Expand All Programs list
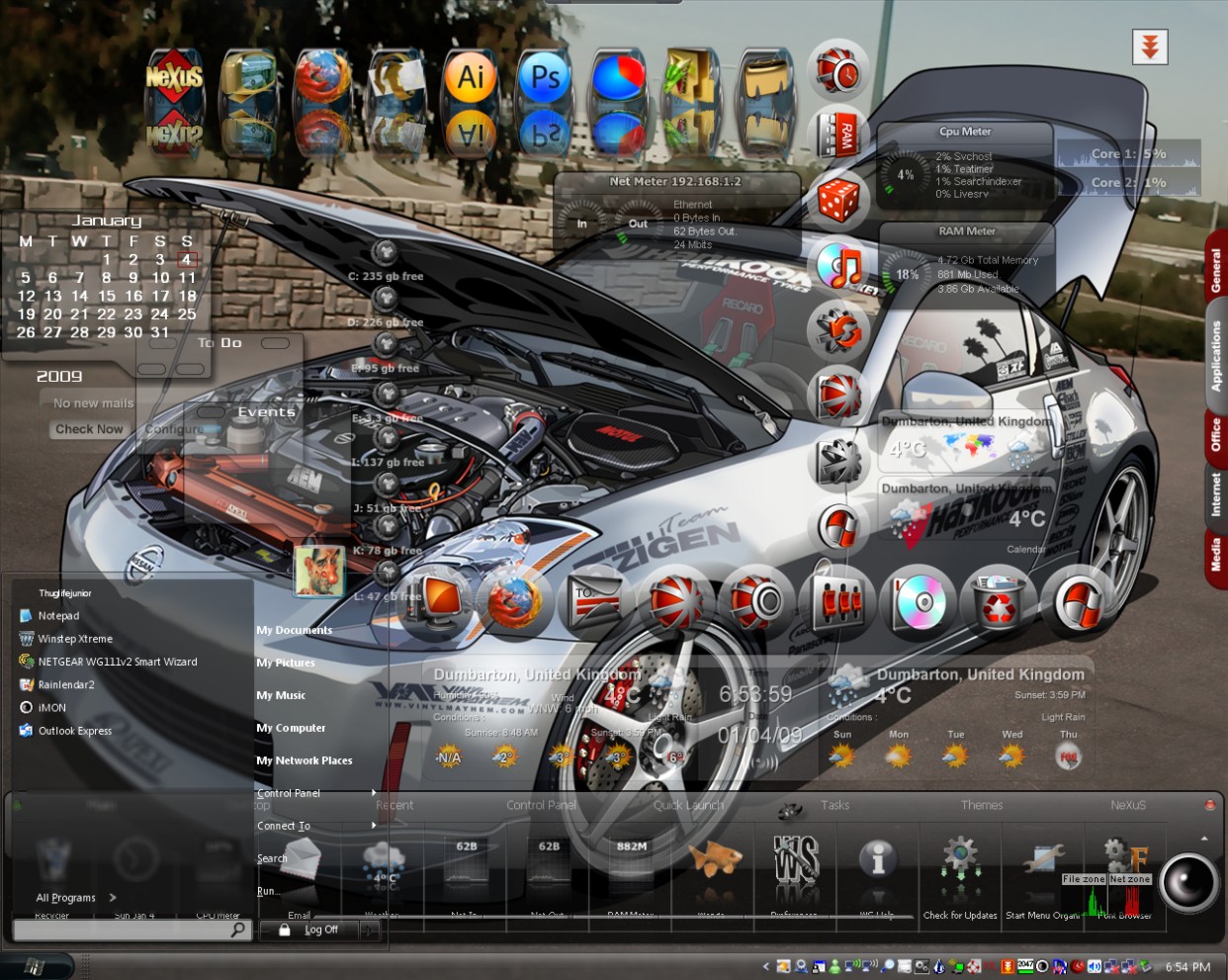The image size is (1228, 980). [75, 898]
